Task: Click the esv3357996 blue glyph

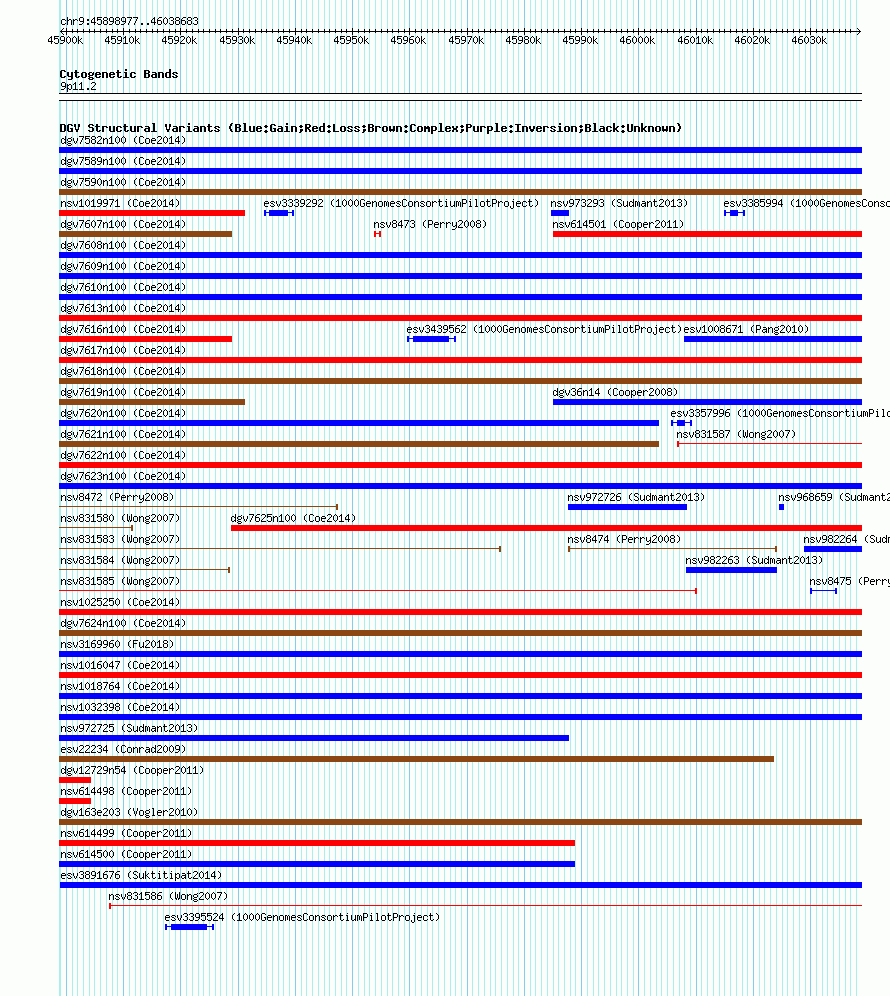Action: click(x=681, y=422)
